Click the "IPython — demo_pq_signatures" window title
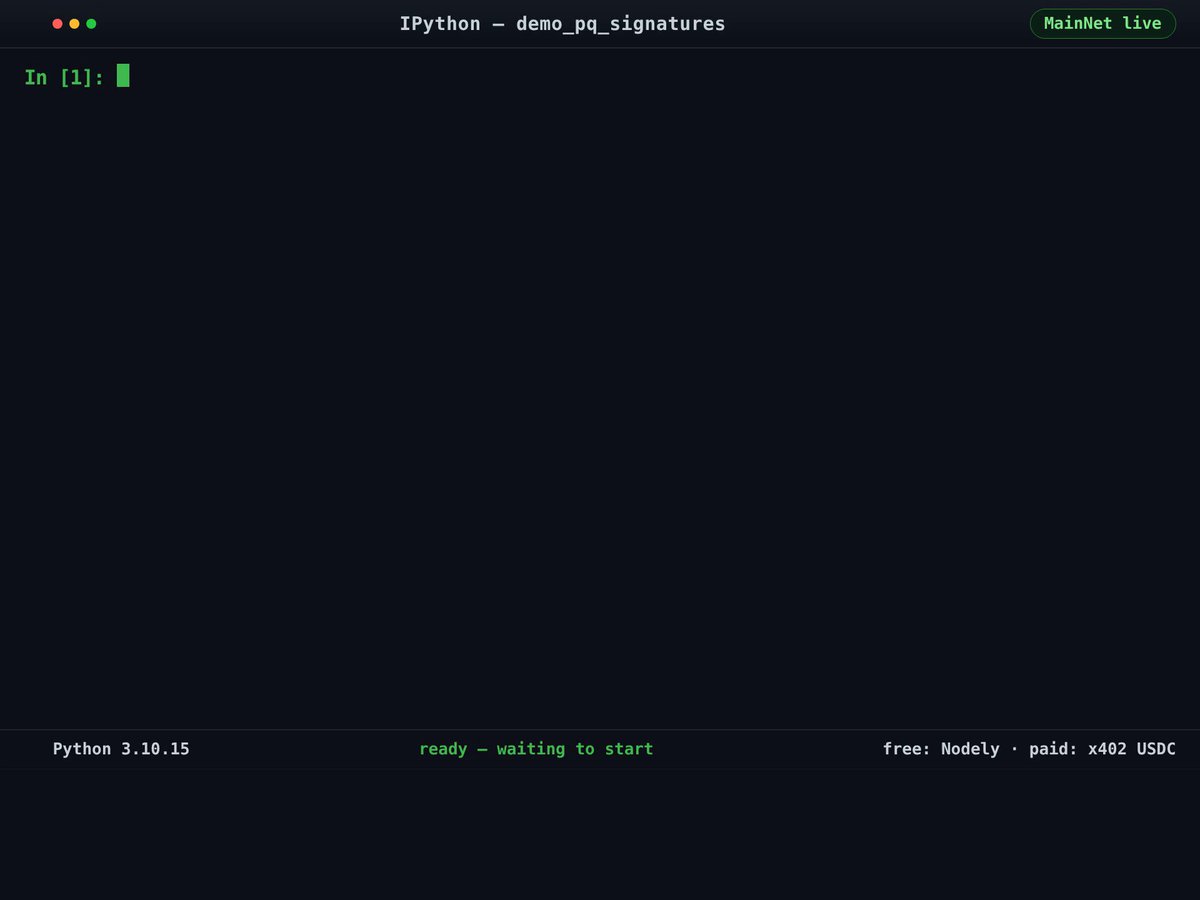This screenshot has width=1200, height=900. (563, 24)
